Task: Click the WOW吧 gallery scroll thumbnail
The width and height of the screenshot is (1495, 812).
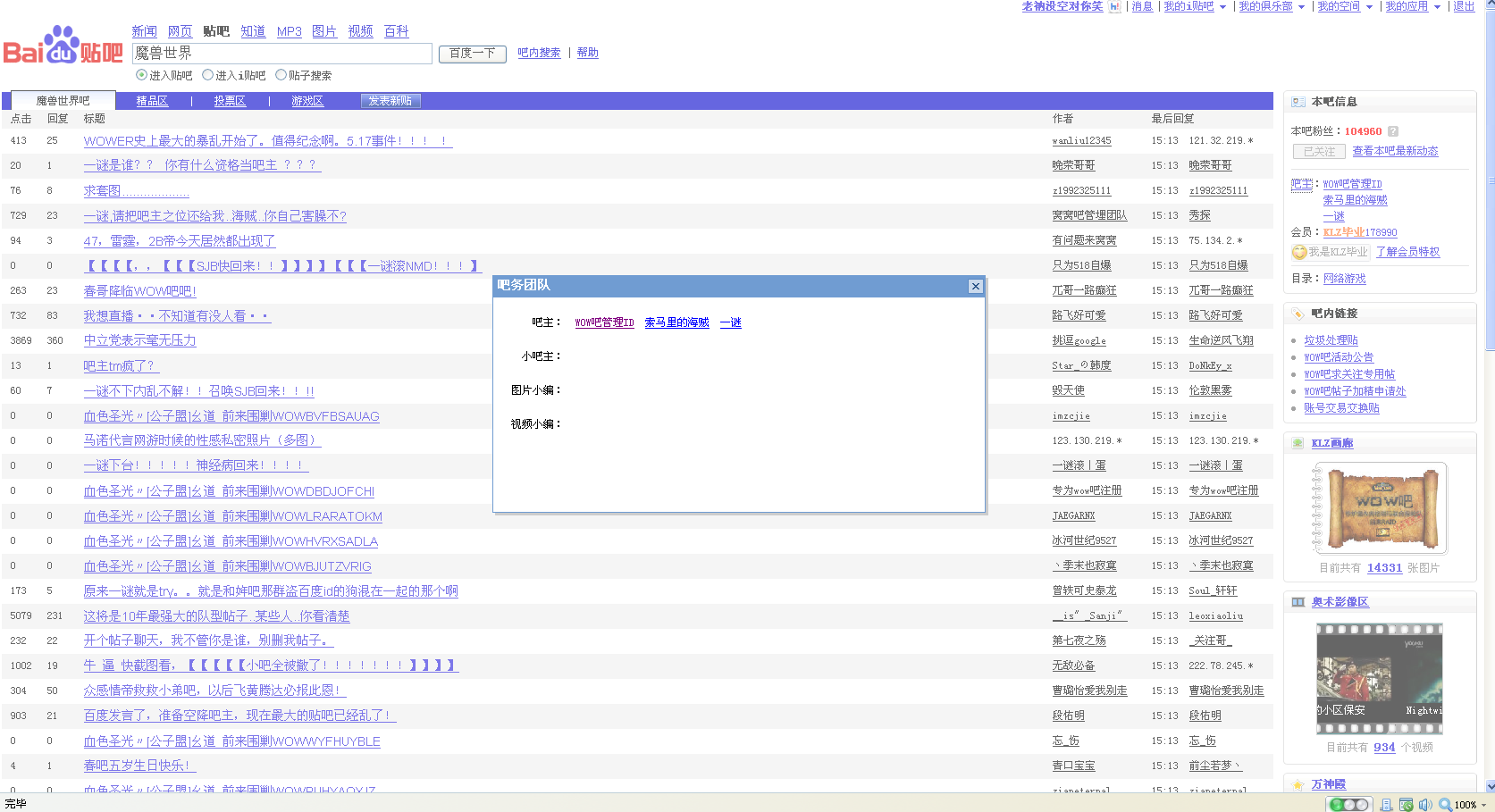Action: pos(1379,508)
